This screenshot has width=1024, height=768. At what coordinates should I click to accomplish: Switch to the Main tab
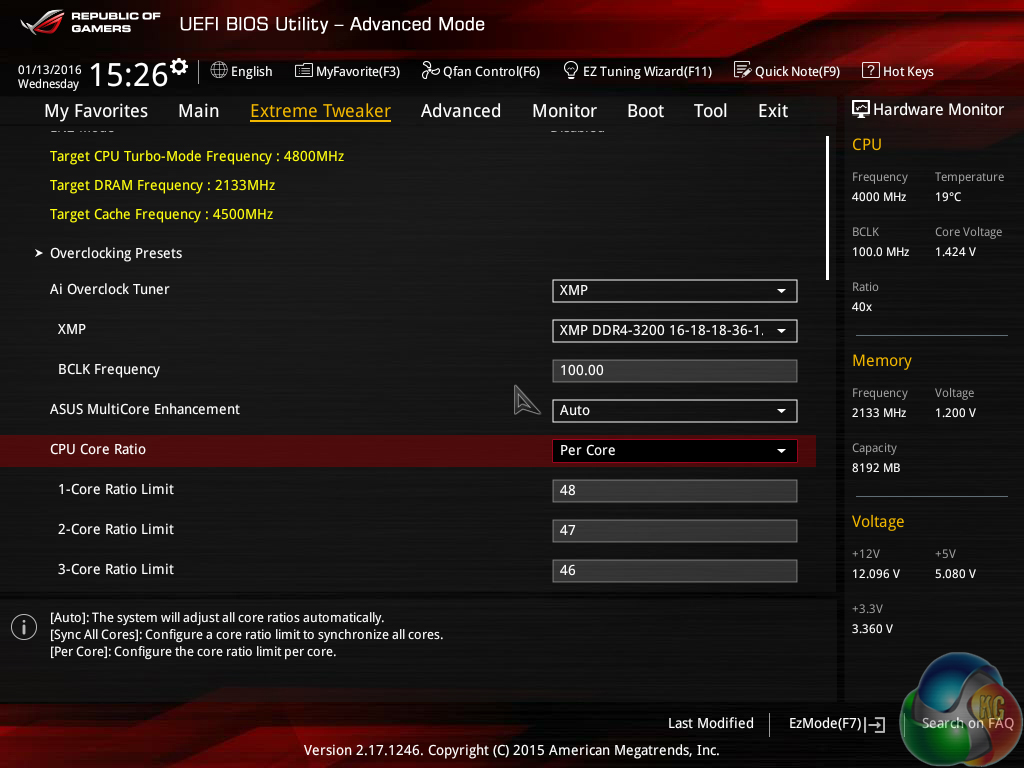coord(199,111)
